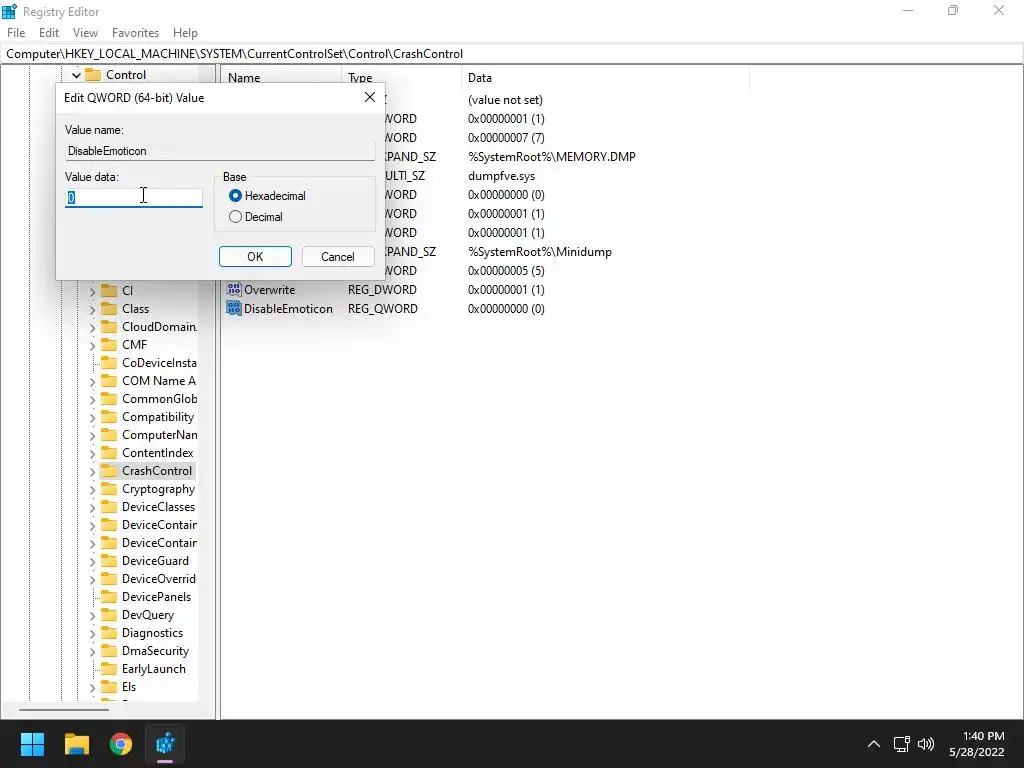Open Google Chrome from the taskbar

point(121,744)
